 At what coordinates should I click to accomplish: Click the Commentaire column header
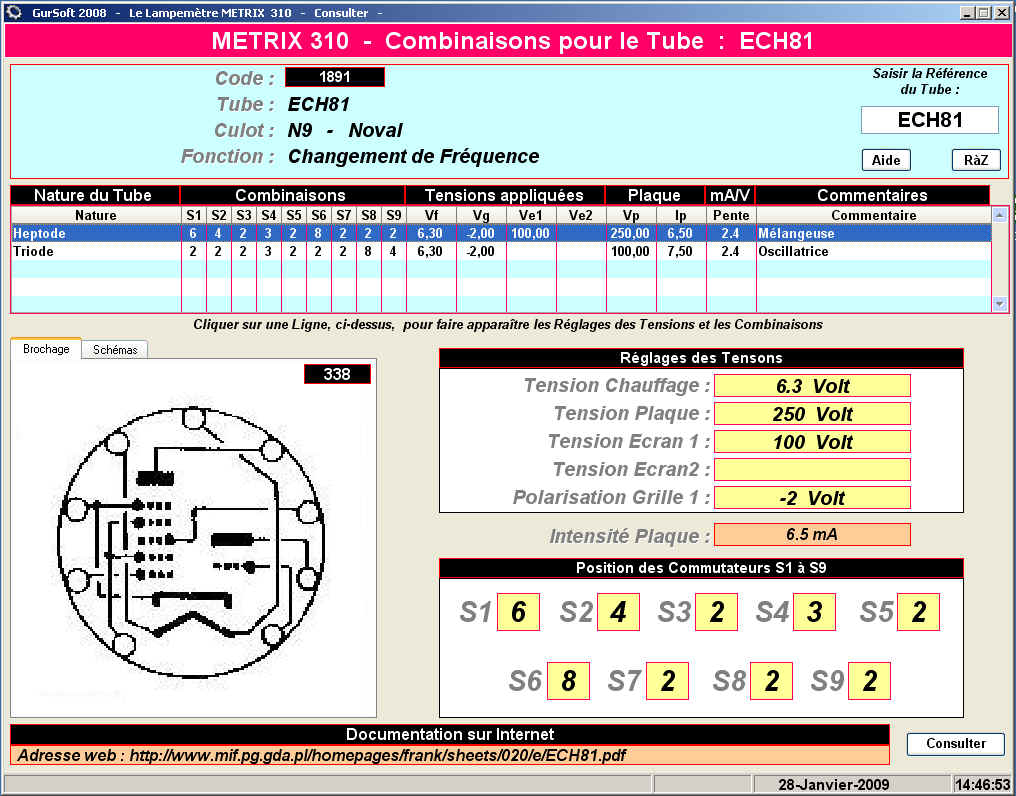pos(873,215)
